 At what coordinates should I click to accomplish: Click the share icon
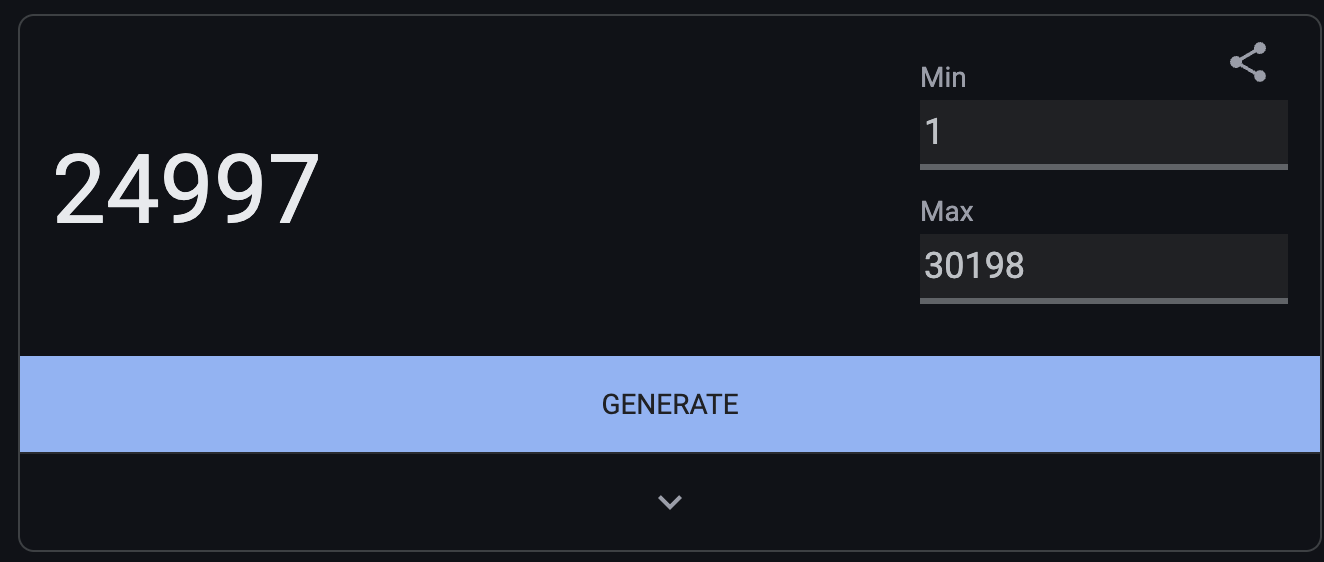tap(1248, 62)
